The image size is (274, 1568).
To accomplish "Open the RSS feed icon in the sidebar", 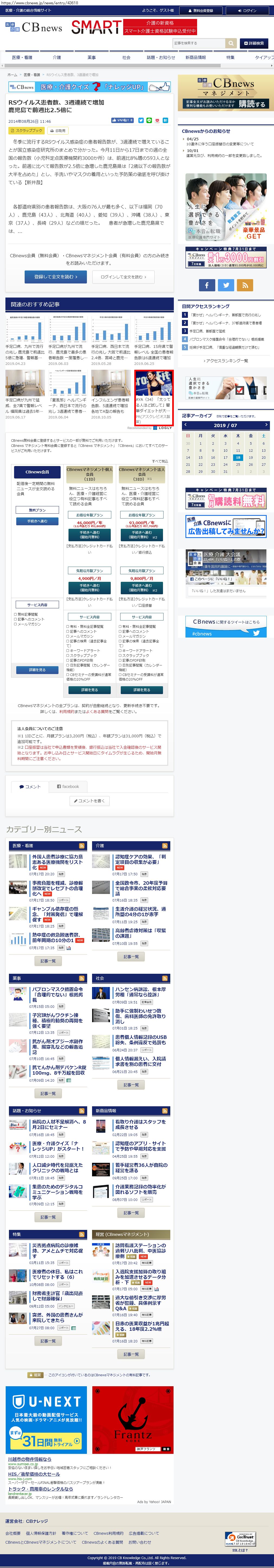I will tap(245, 285).
